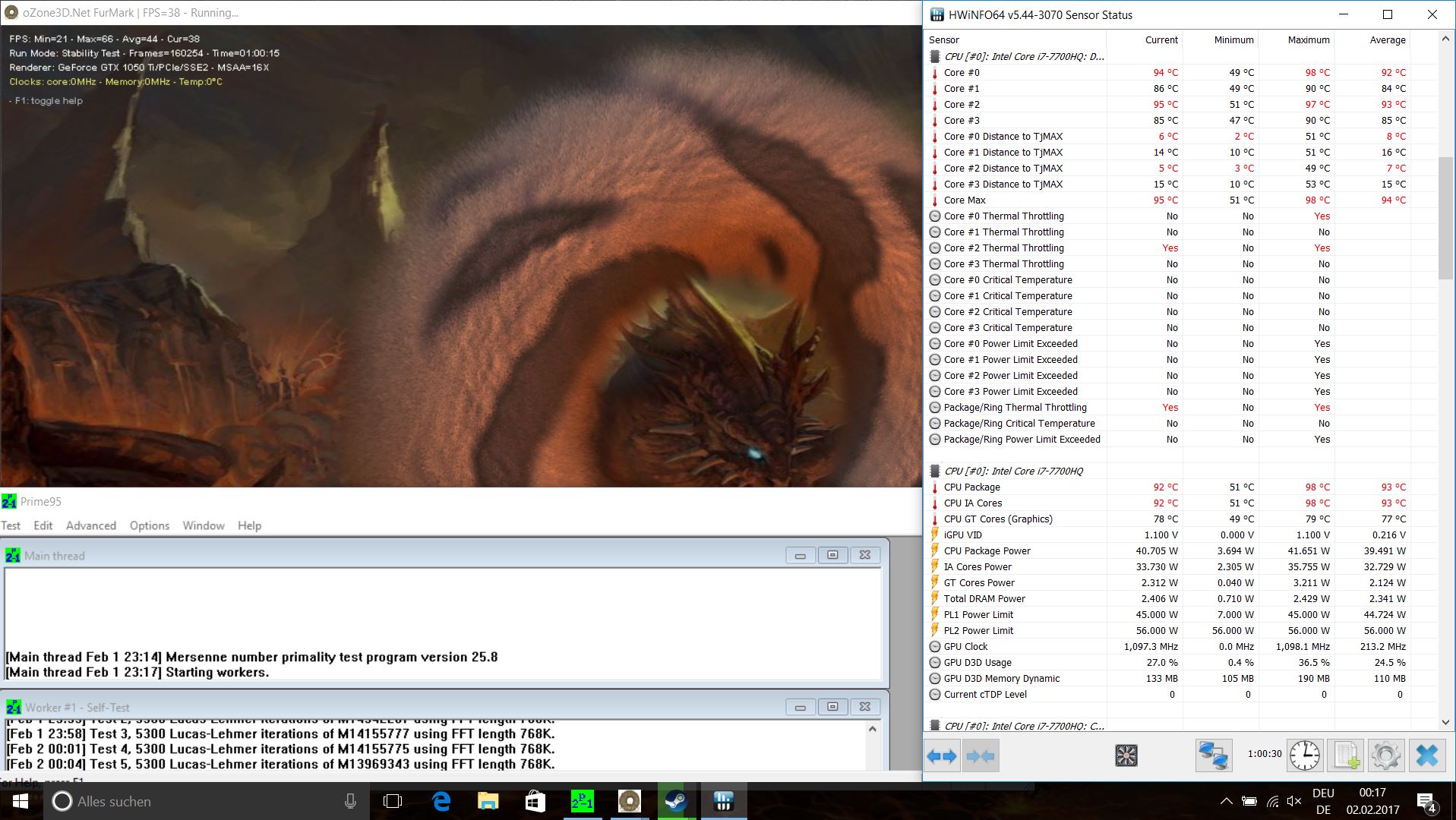
Task: Open Steam from the taskbar
Action: tap(676, 801)
